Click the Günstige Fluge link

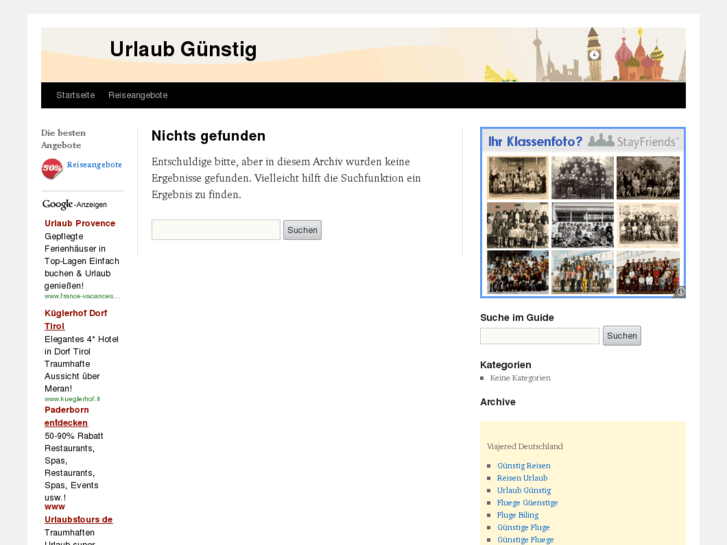click(x=523, y=527)
